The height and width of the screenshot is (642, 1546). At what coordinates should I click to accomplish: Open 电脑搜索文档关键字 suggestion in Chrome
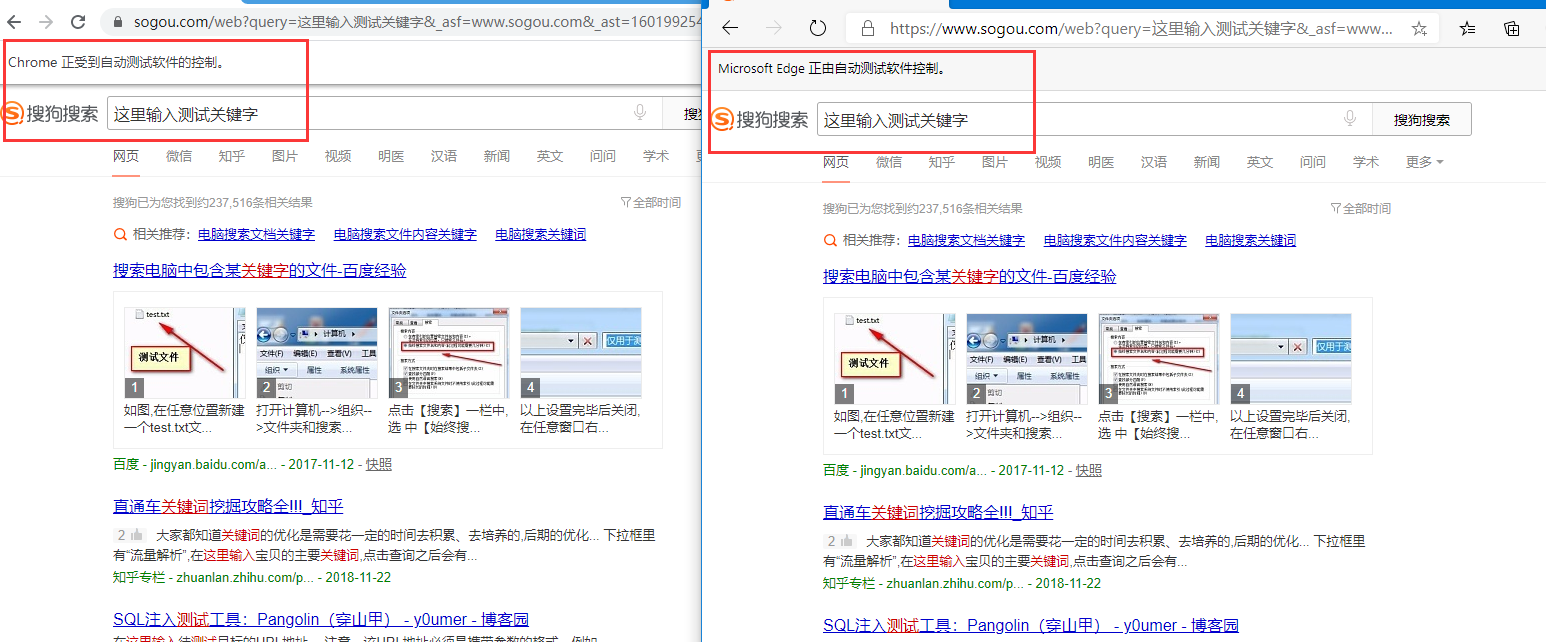256,235
